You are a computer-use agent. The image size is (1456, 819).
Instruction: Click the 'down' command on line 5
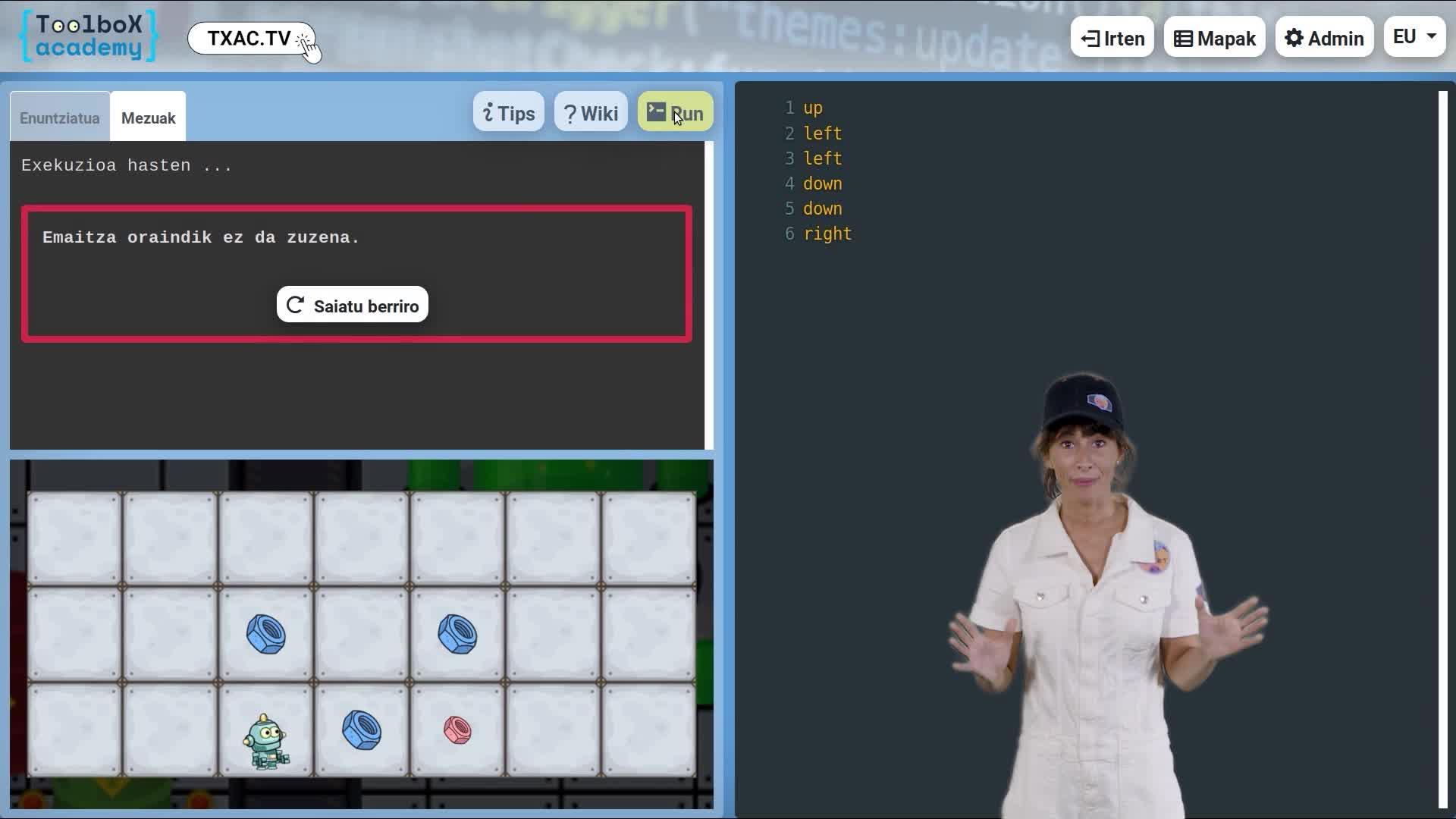(823, 209)
